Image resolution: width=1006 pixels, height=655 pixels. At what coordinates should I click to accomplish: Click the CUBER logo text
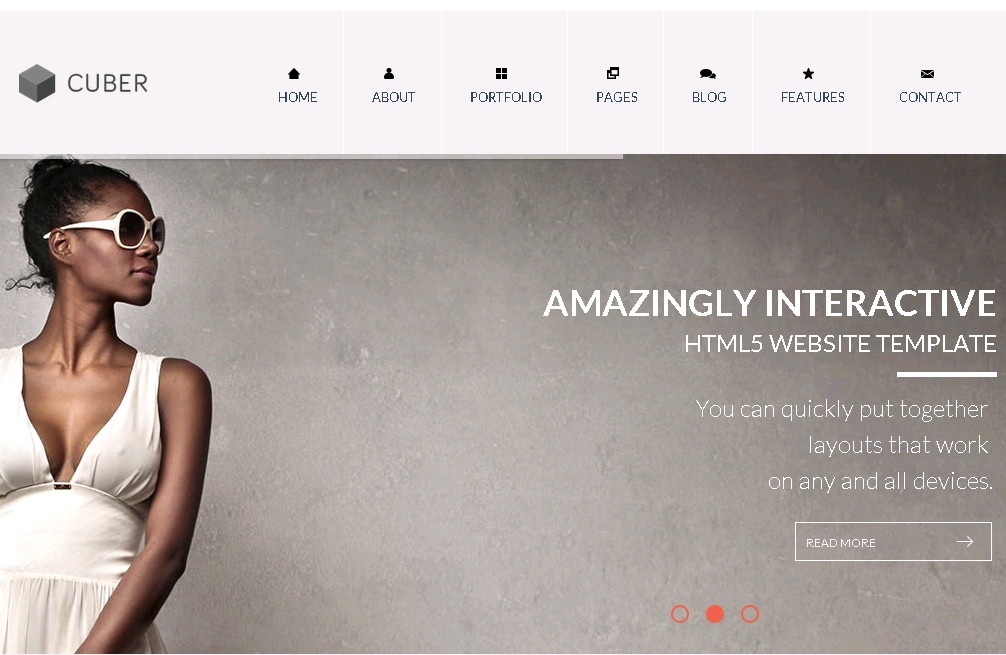tap(107, 83)
